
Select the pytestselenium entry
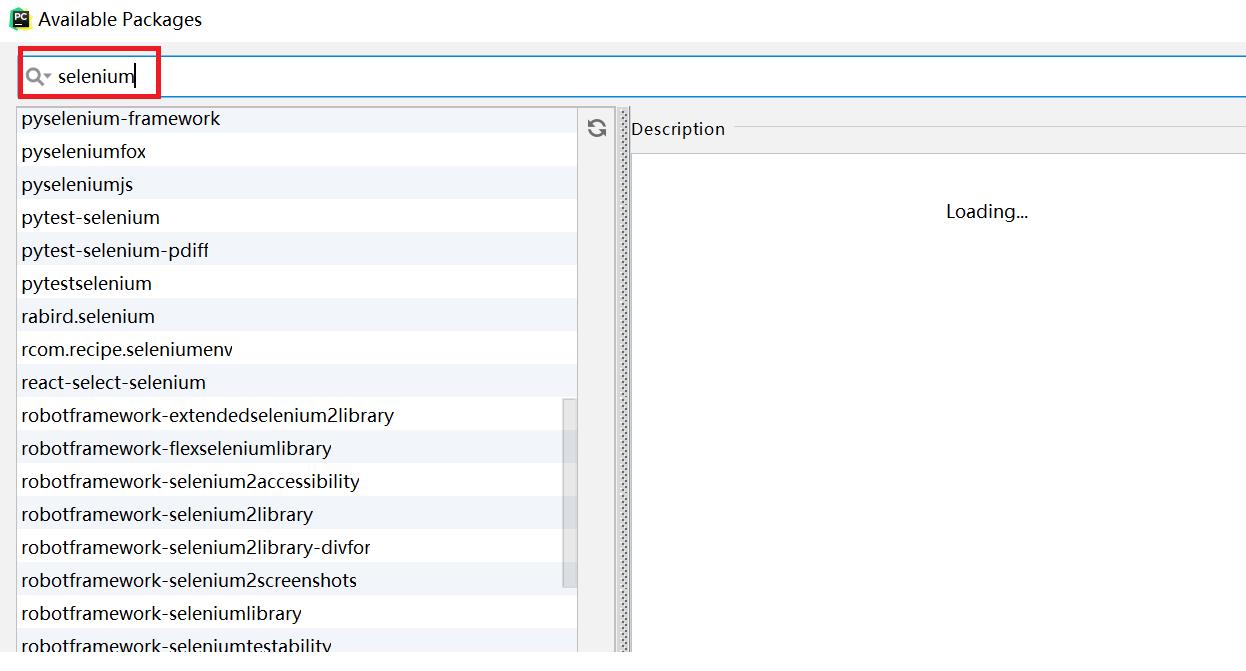tap(87, 284)
